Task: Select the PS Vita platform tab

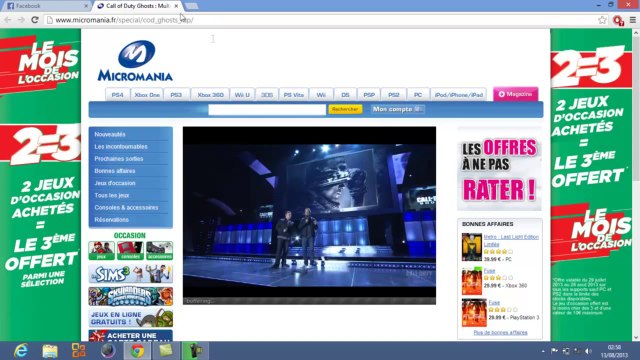Action: coord(293,95)
